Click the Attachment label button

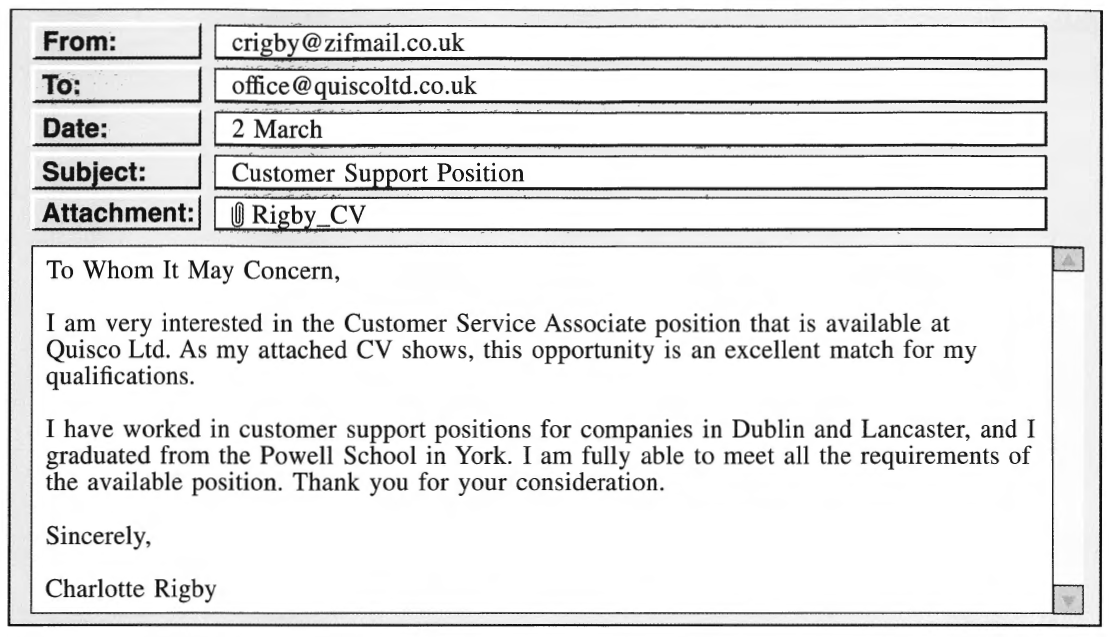(117, 213)
